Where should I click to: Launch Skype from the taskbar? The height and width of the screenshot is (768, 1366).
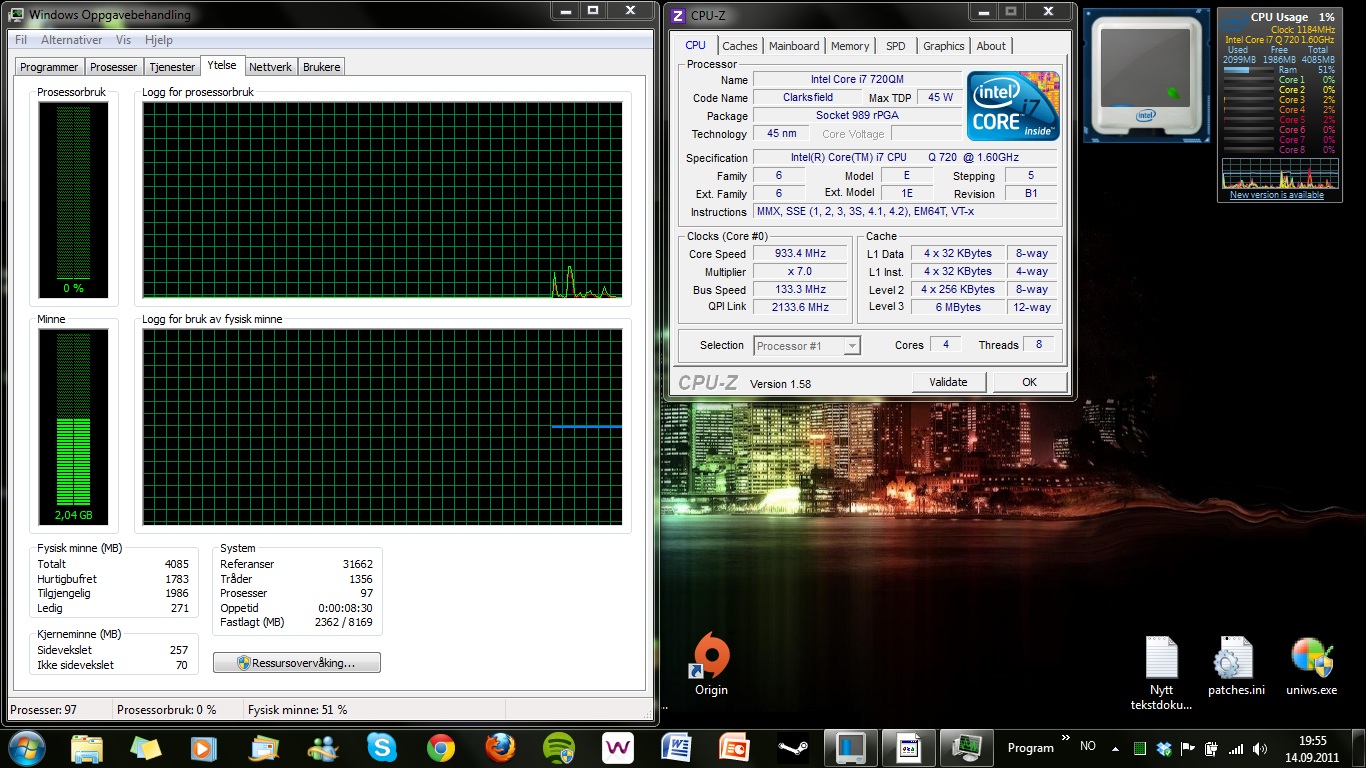point(381,747)
